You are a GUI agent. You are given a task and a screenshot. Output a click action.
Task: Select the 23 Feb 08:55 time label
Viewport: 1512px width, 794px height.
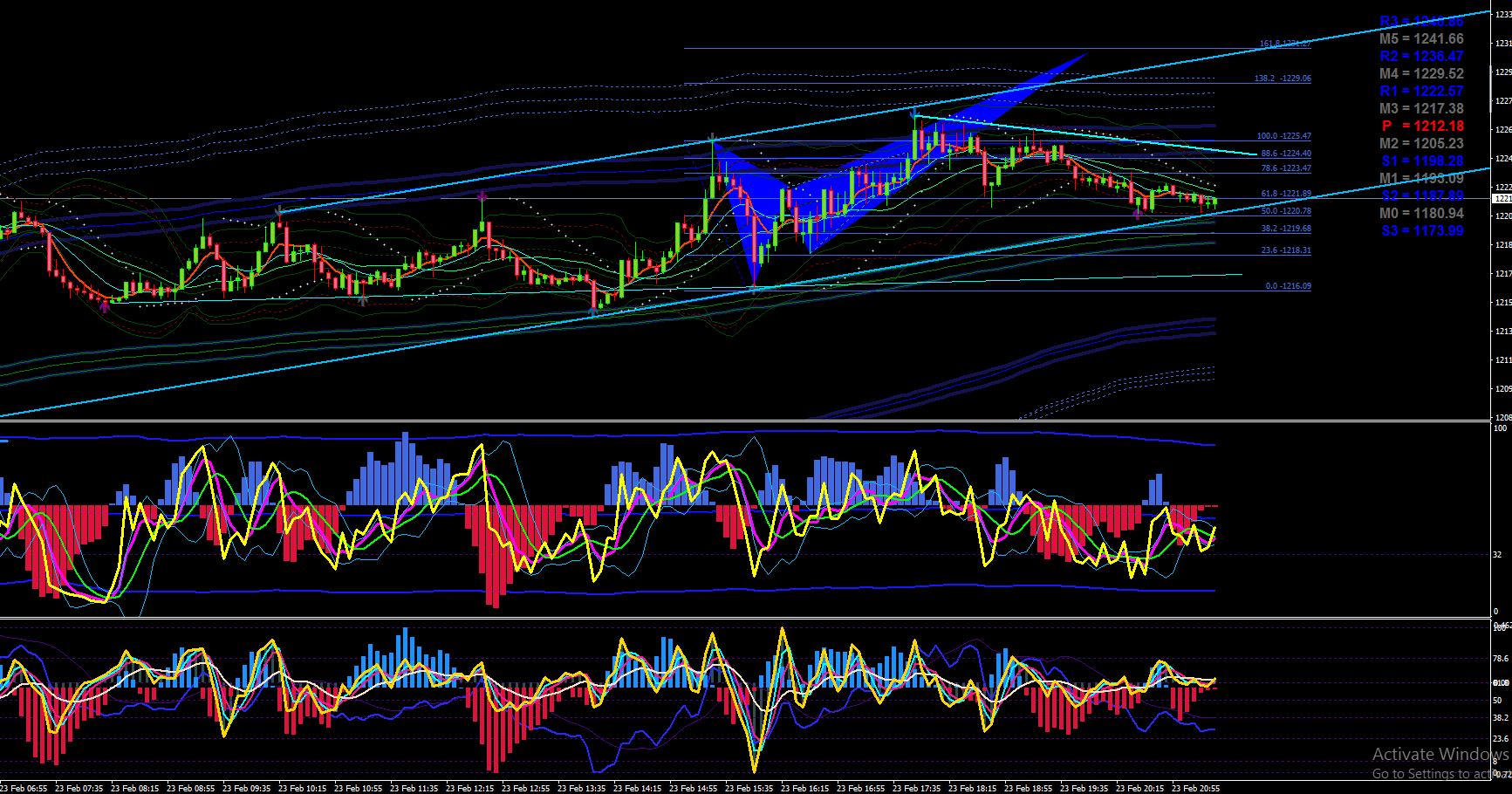pos(190,788)
